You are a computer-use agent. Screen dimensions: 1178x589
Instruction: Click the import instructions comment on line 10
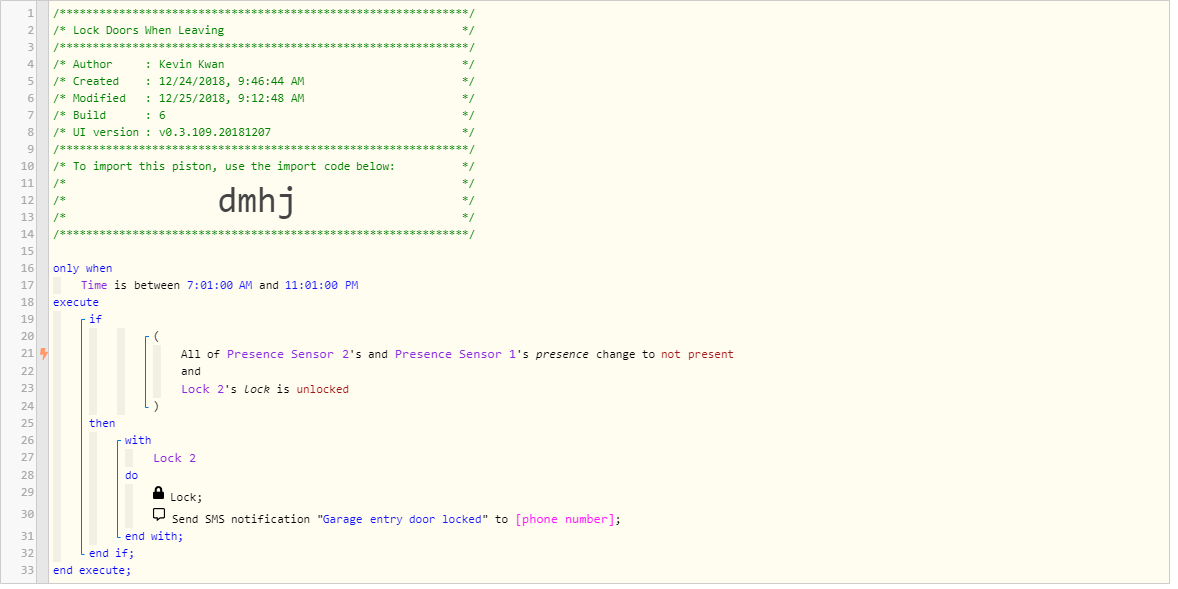(264, 166)
